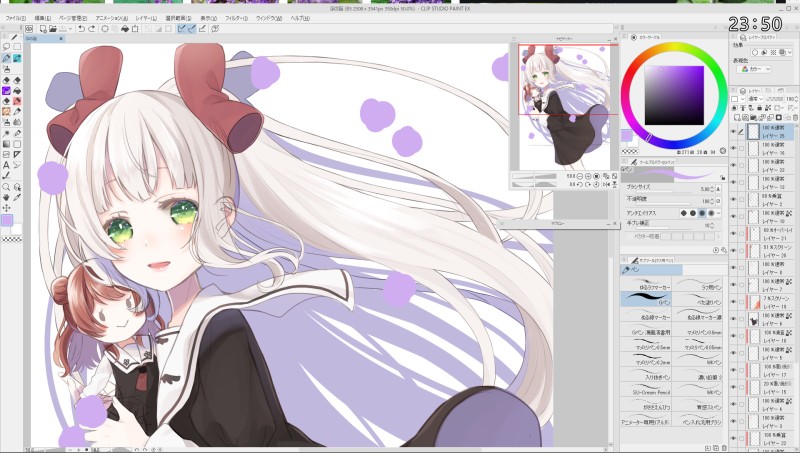Adjust brush size stepper arrows
The height and width of the screenshot is (453, 800).
tap(712, 189)
